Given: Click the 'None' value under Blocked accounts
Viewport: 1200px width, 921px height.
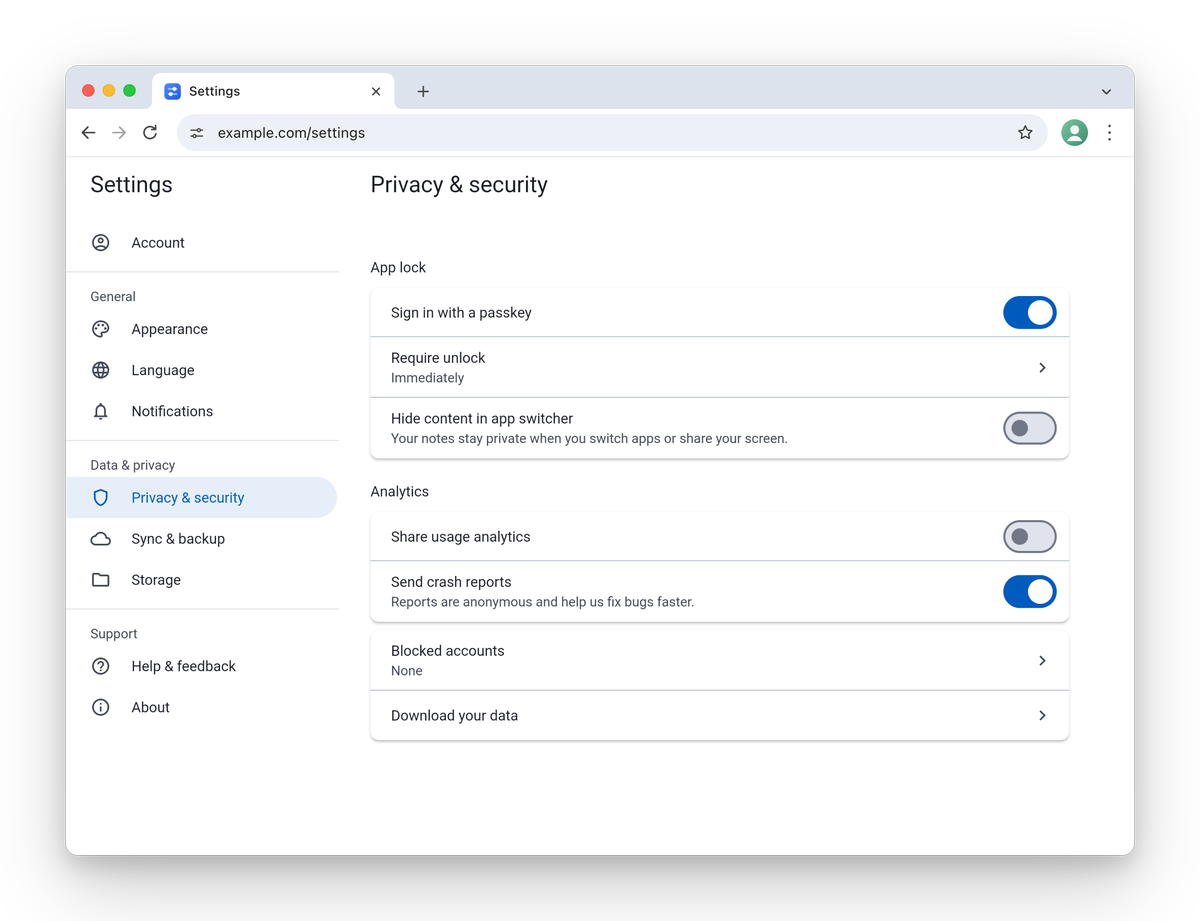Looking at the screenshot, I should pos(407,671).
